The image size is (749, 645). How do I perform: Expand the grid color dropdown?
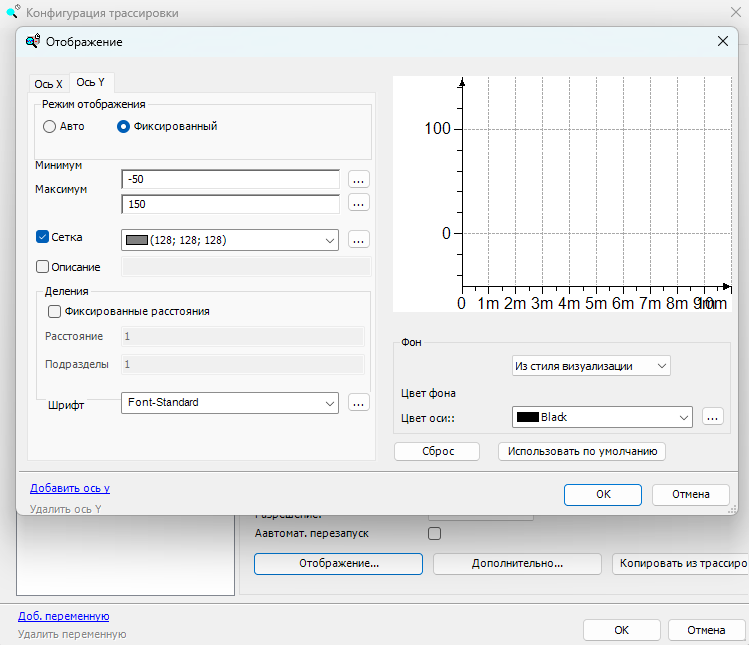coord(329,240)
